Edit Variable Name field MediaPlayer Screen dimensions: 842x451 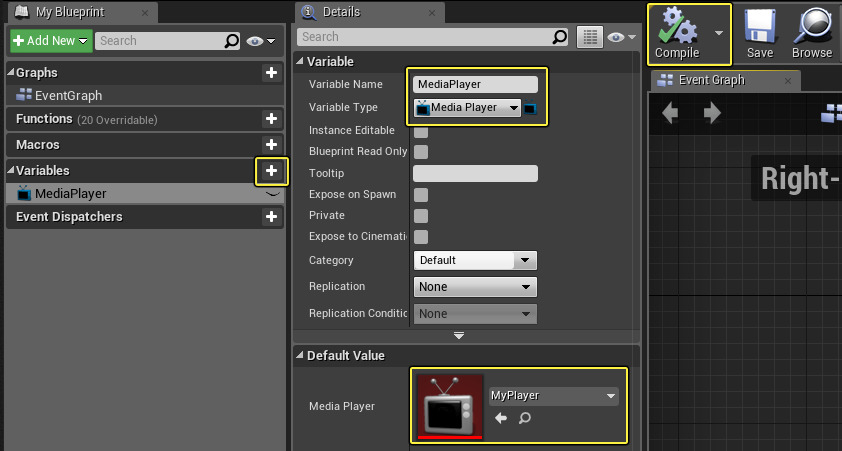pyautogui.click(x=475, y=84)
